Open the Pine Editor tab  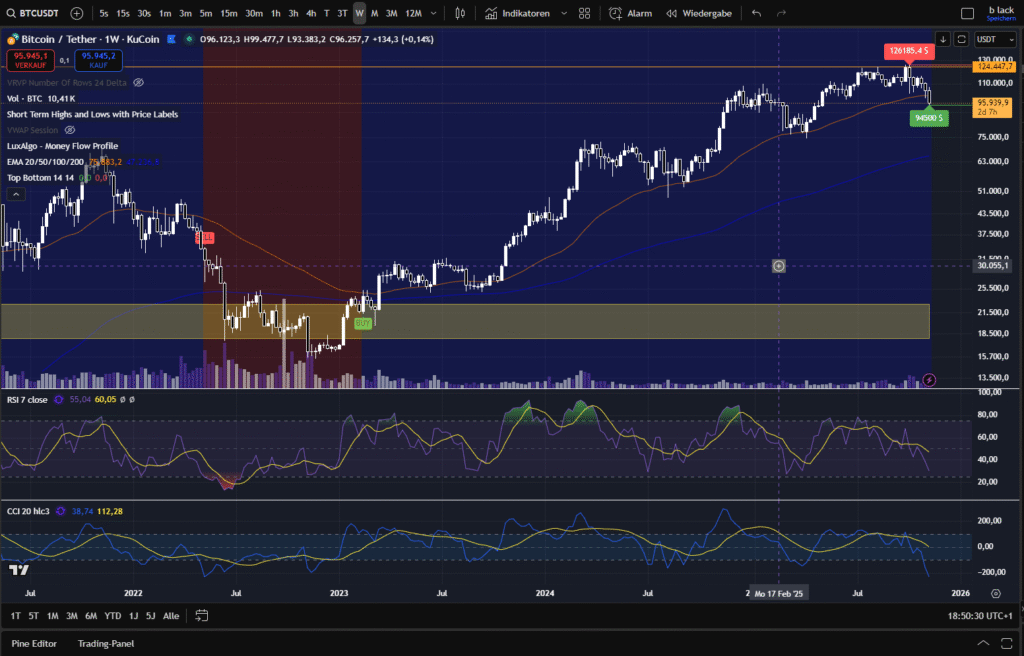point(34,644)
